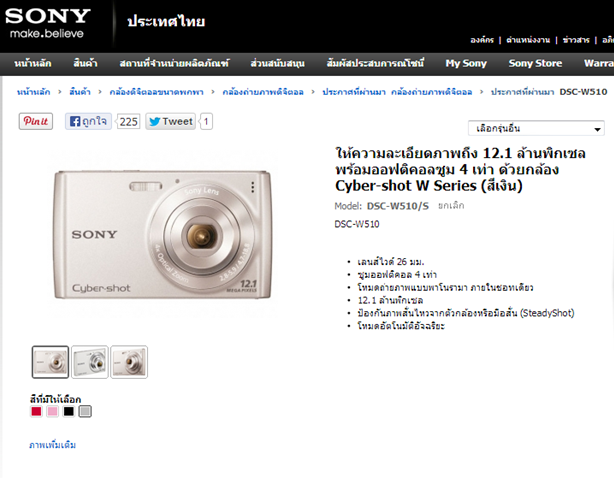Select the black color swatch
This screenshot has height=478, width=614.
coord(69,411)
